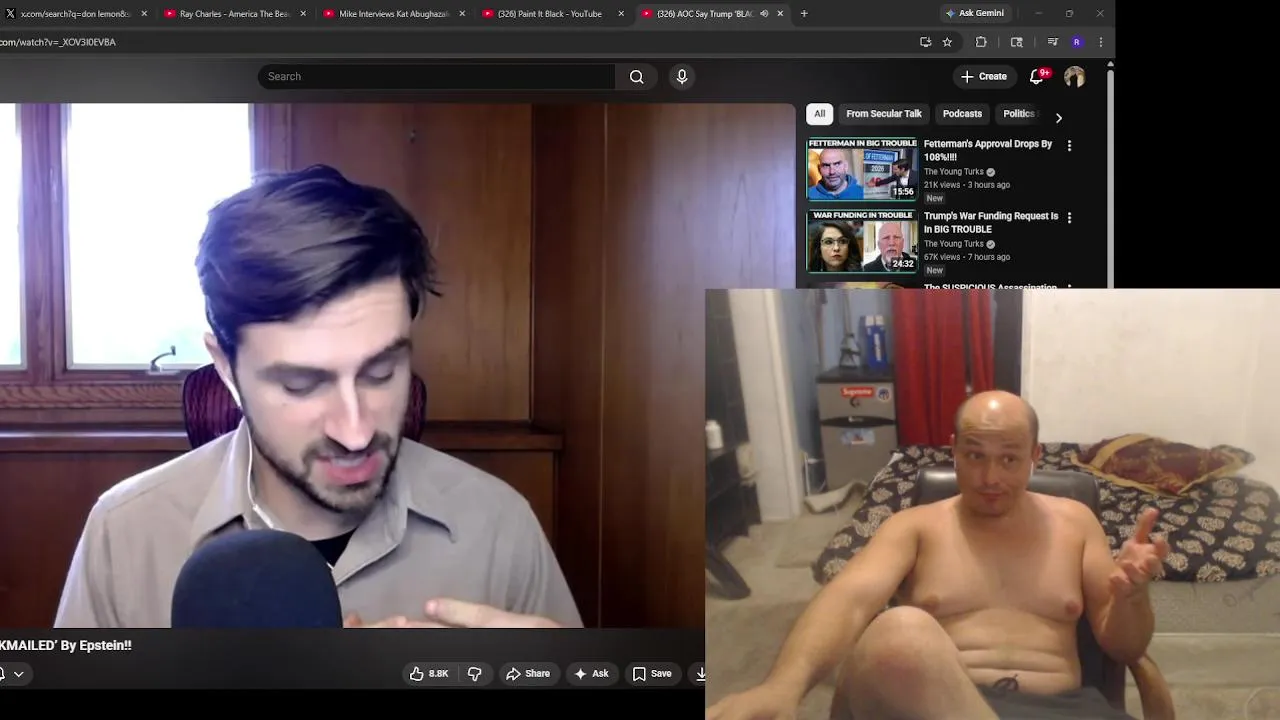This screenshot has width=1280, height=720.
Task: Expand the subscription notification dropdown chevron
Action: (18, 674)
